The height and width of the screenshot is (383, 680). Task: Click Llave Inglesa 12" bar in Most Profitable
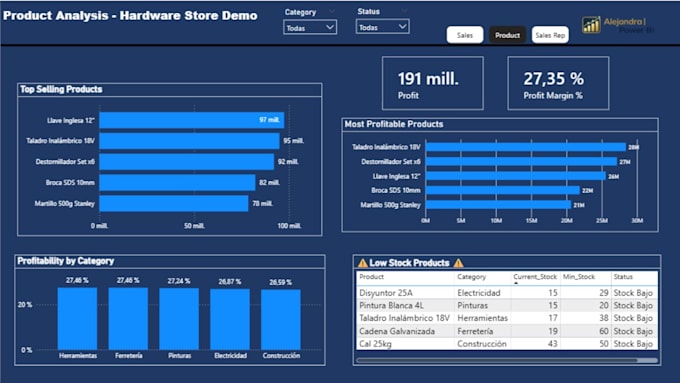516,176
